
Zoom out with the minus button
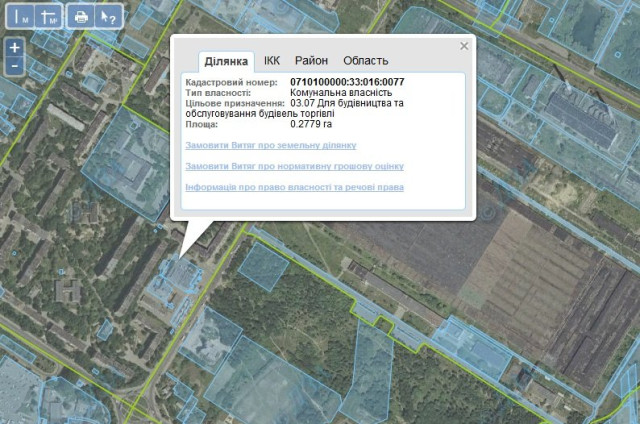coord(14,65)
